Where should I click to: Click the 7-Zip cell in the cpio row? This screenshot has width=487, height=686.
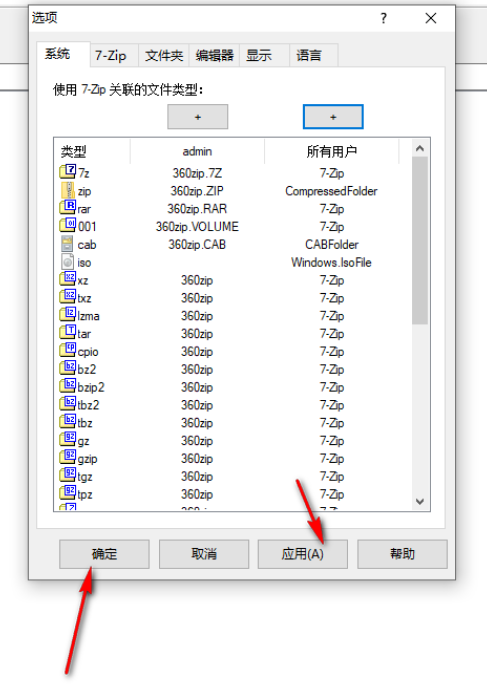click(332, 351)
